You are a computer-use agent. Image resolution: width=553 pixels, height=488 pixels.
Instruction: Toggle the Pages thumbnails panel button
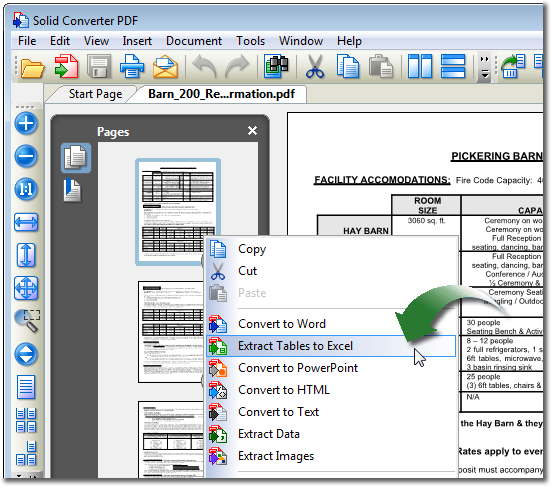tap(75, 158)
